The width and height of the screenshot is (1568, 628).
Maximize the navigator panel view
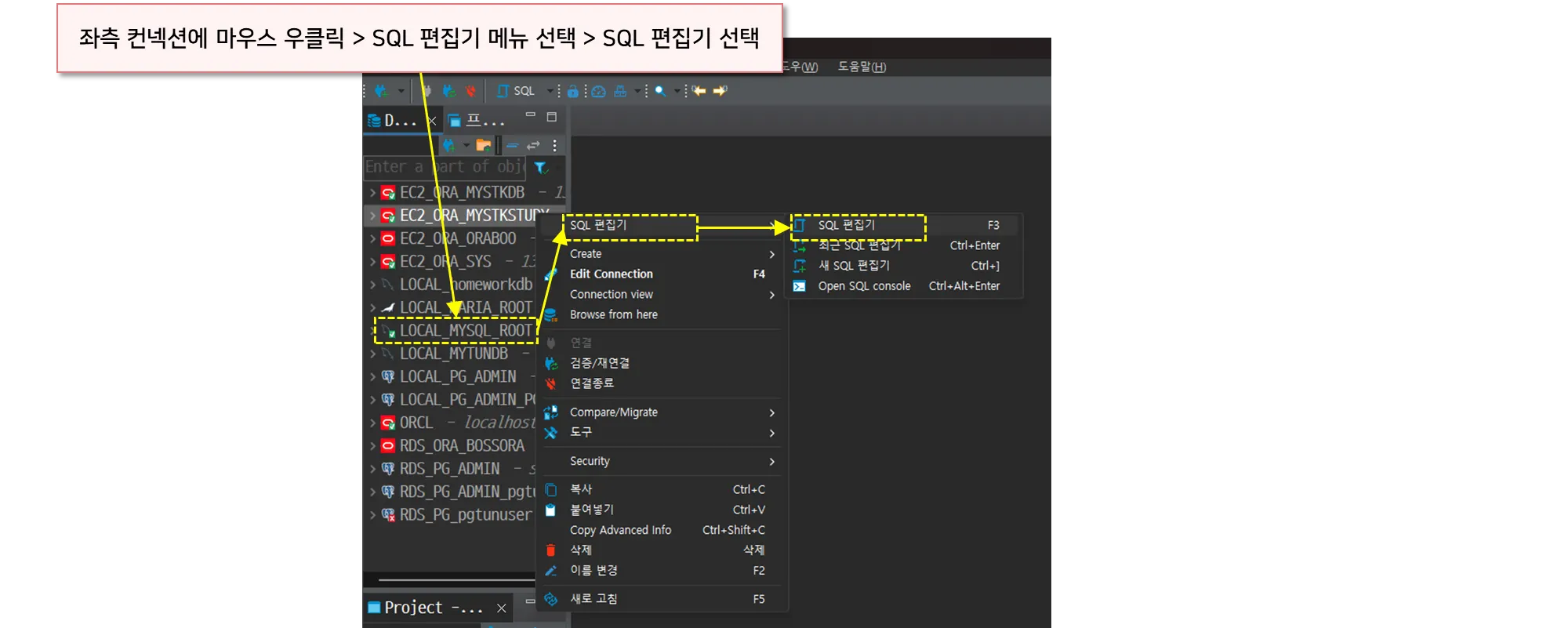coord(552,117)
